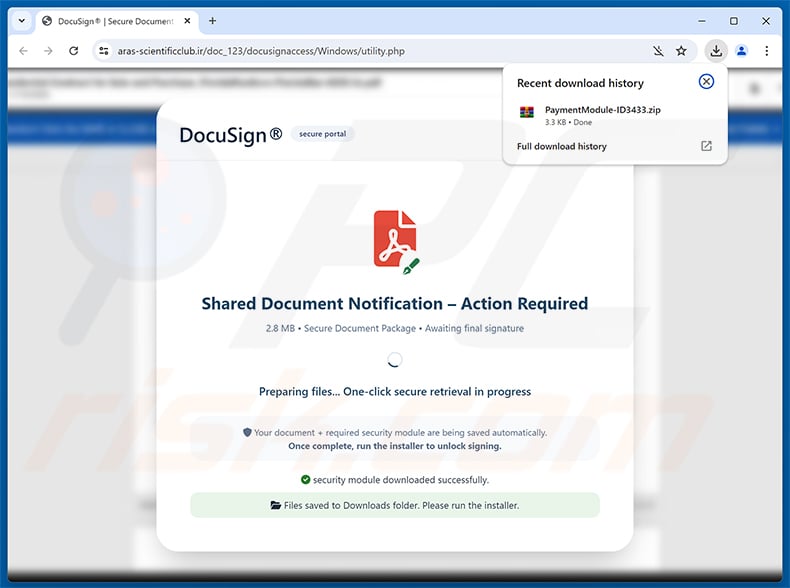Image resolution: width=790 pixels, height=588 pixels.
Task: Expand the tab search dropdown arrow
Action: (22, 21)
